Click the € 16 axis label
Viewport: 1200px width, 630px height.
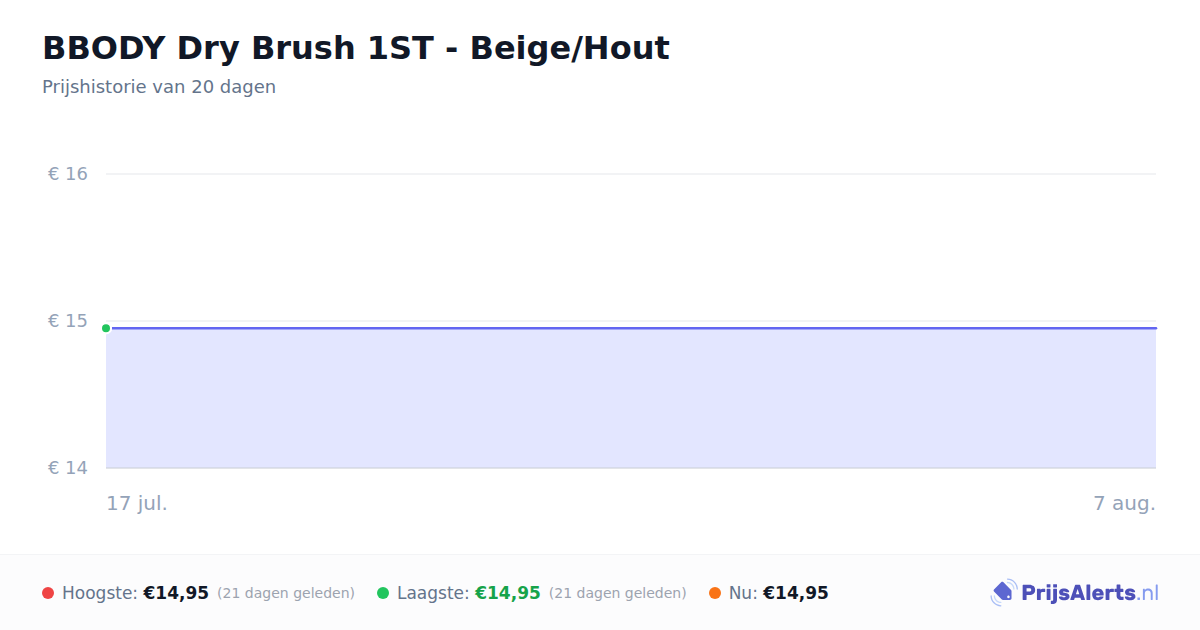[x=68, y=174]
